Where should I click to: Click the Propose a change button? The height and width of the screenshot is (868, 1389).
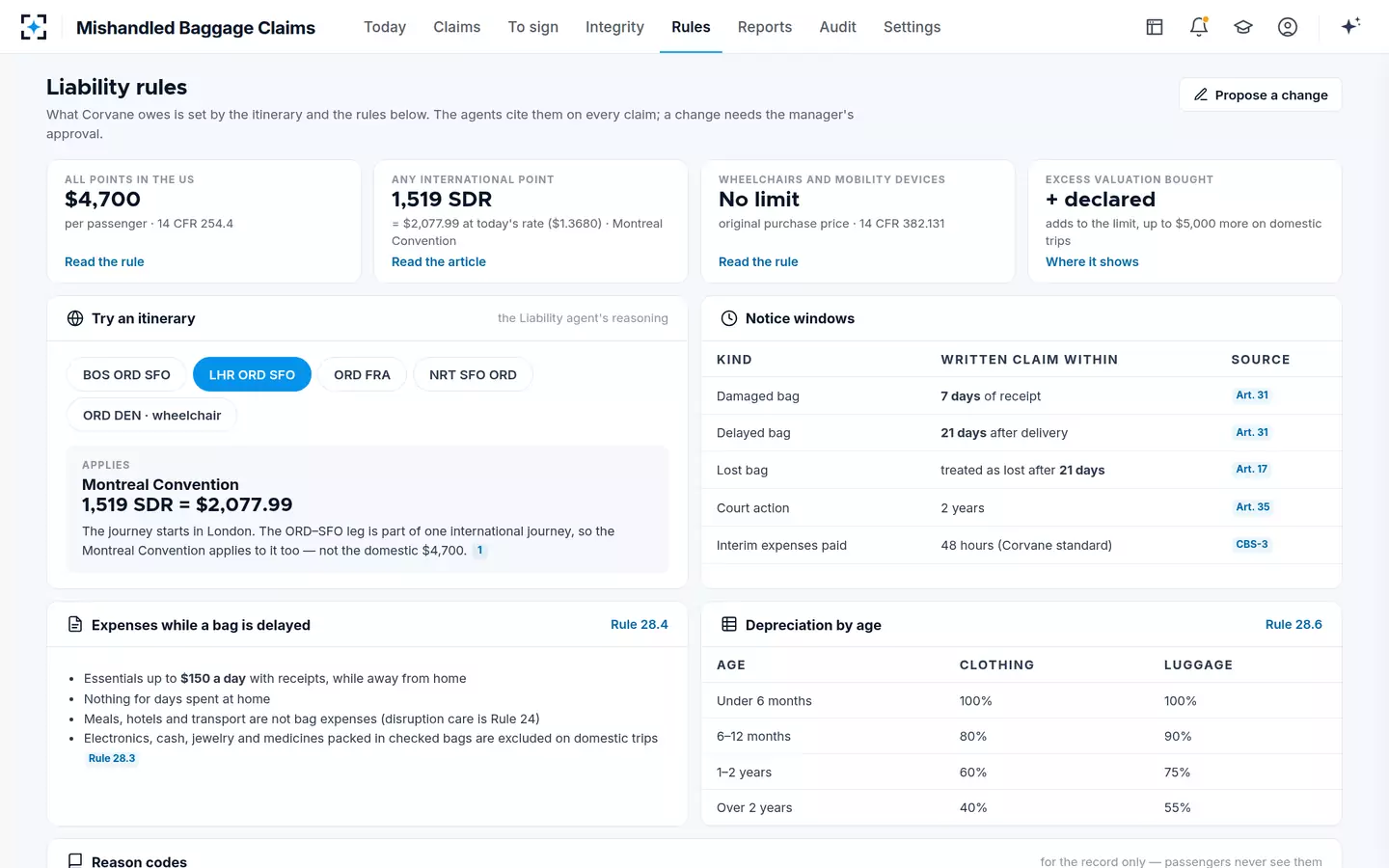(1261, 95)
